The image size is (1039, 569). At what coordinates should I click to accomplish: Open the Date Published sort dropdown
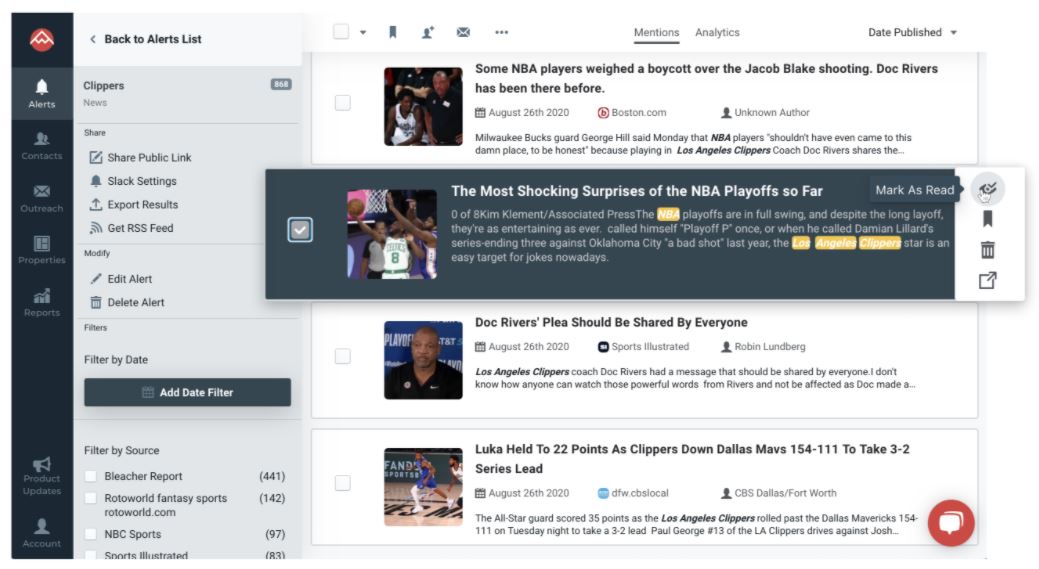point(912,32)
